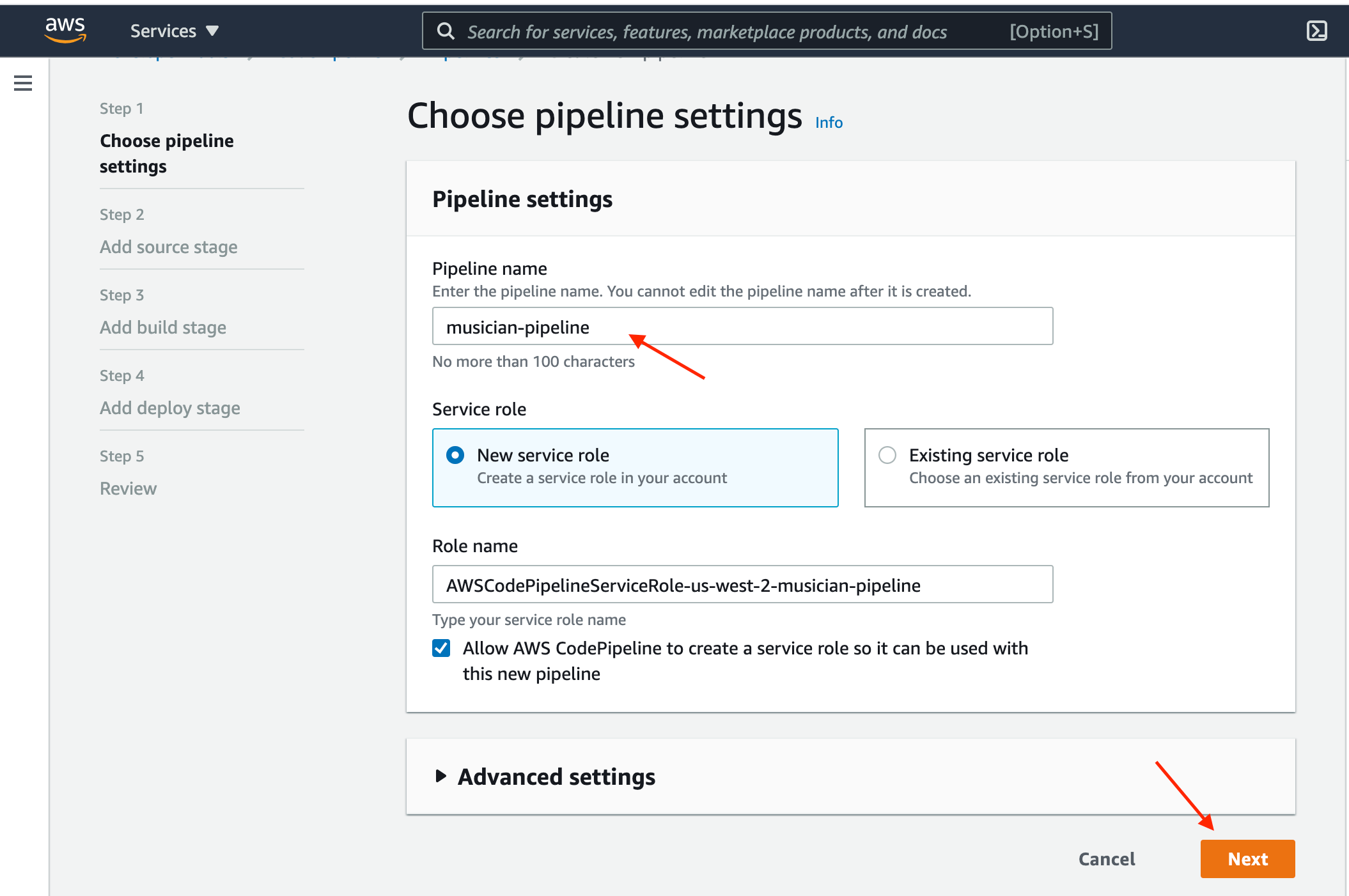Open the hamburger side navigation menu
The height and width of the screenshot is (896, 1349).
23,83
